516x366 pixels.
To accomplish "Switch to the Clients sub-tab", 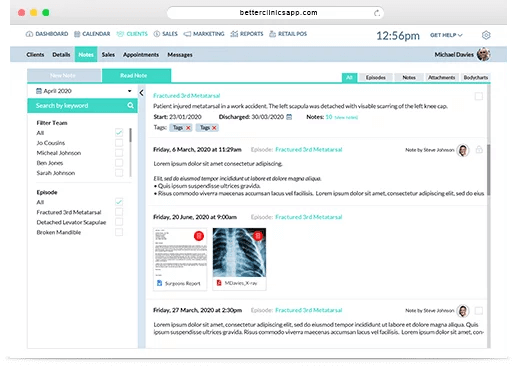I will (35, 55).
